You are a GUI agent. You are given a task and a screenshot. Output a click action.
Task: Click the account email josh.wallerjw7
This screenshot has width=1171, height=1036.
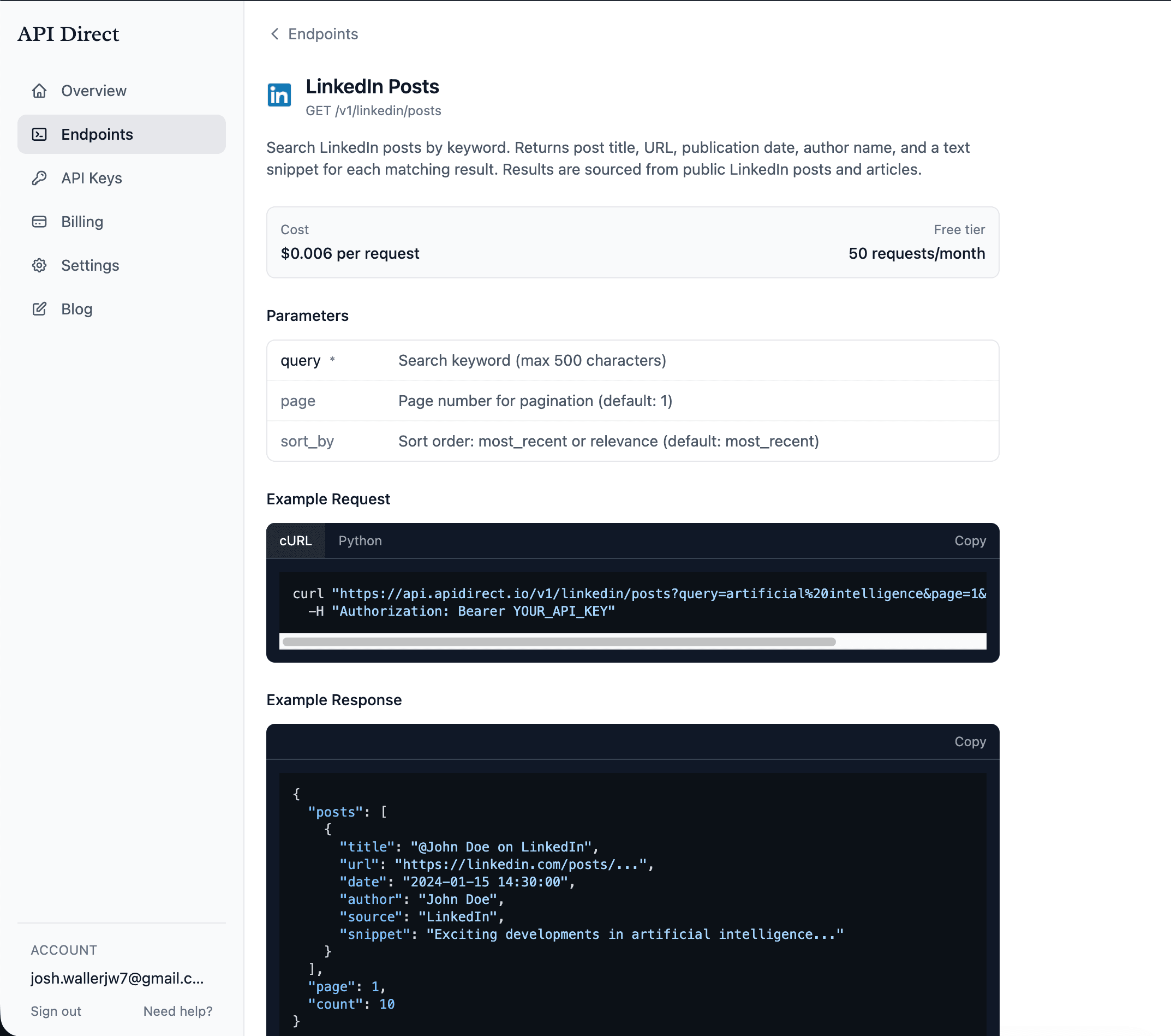tap(117, 978)
